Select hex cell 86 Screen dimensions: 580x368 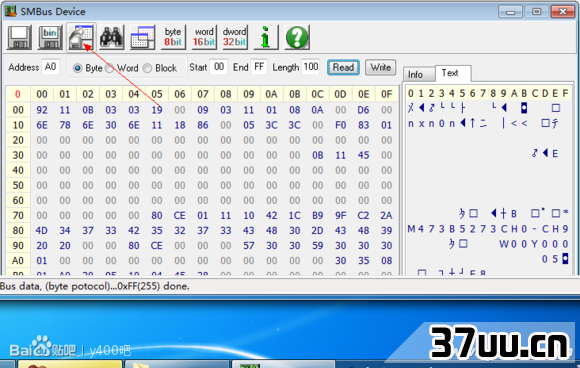click(203, 125)
